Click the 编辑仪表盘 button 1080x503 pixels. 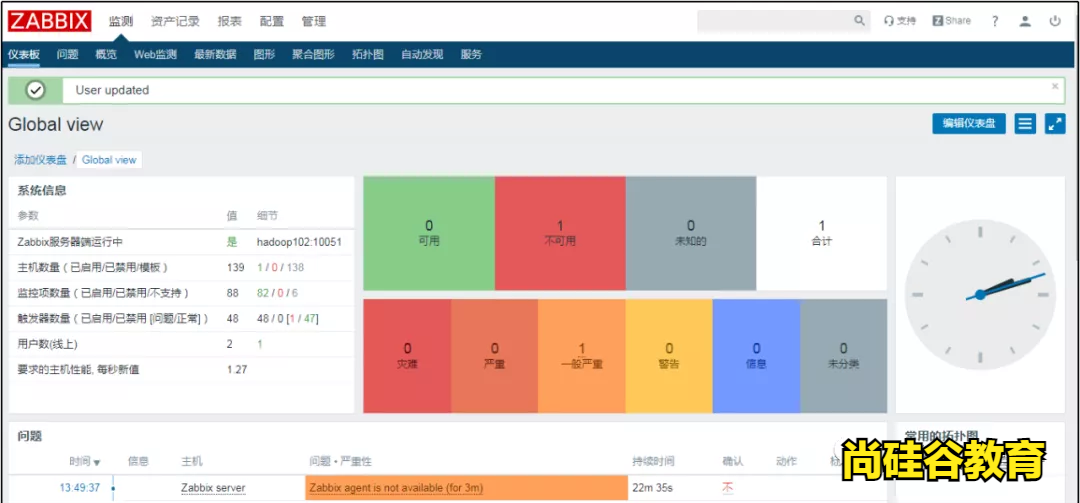pyautogui.click(x=969, y=124)
